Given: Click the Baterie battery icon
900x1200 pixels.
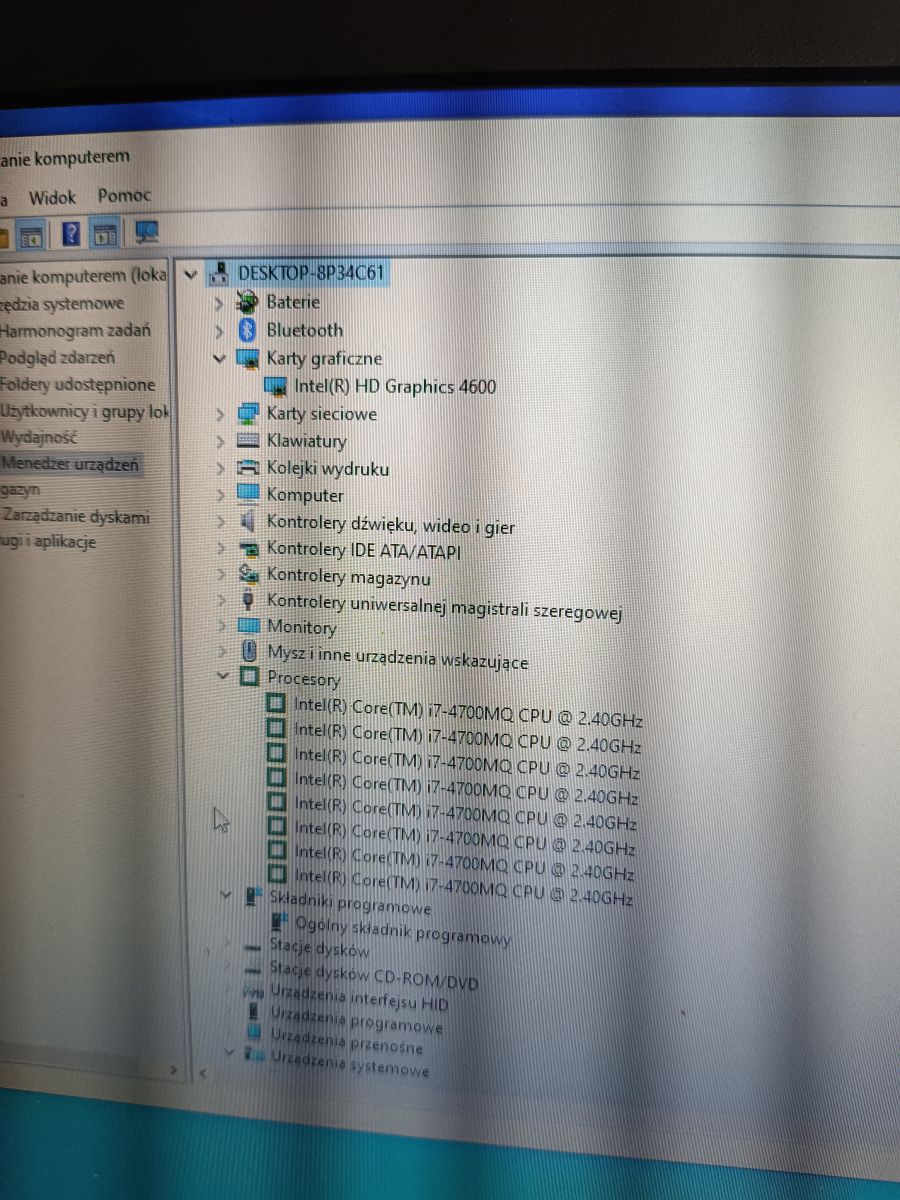Looking at the screenshot, I should click(x=247, y=301).
